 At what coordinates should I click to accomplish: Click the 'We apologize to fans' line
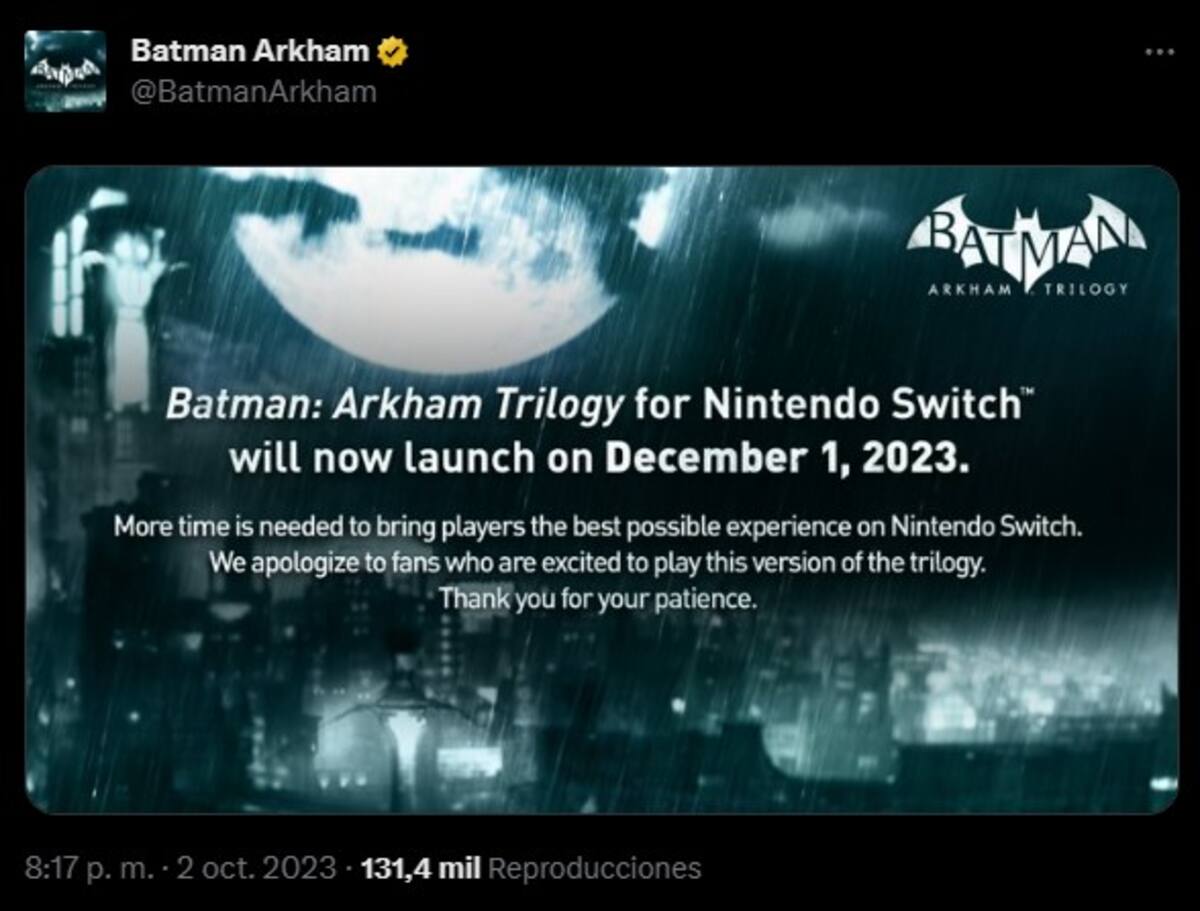tap(598, 562)
